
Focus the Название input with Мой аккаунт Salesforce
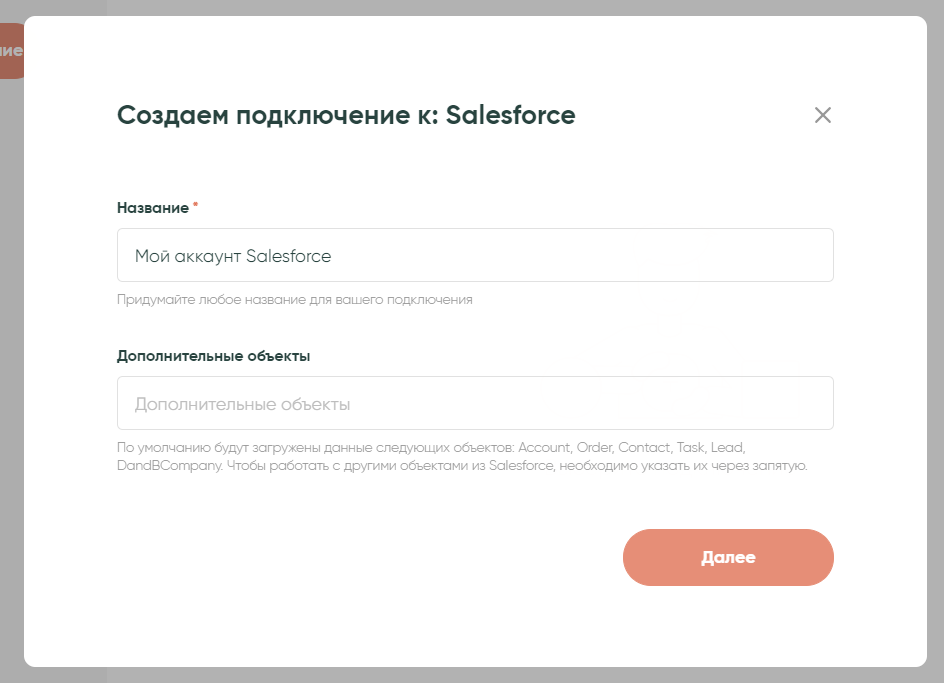click(x=475, y=255)
